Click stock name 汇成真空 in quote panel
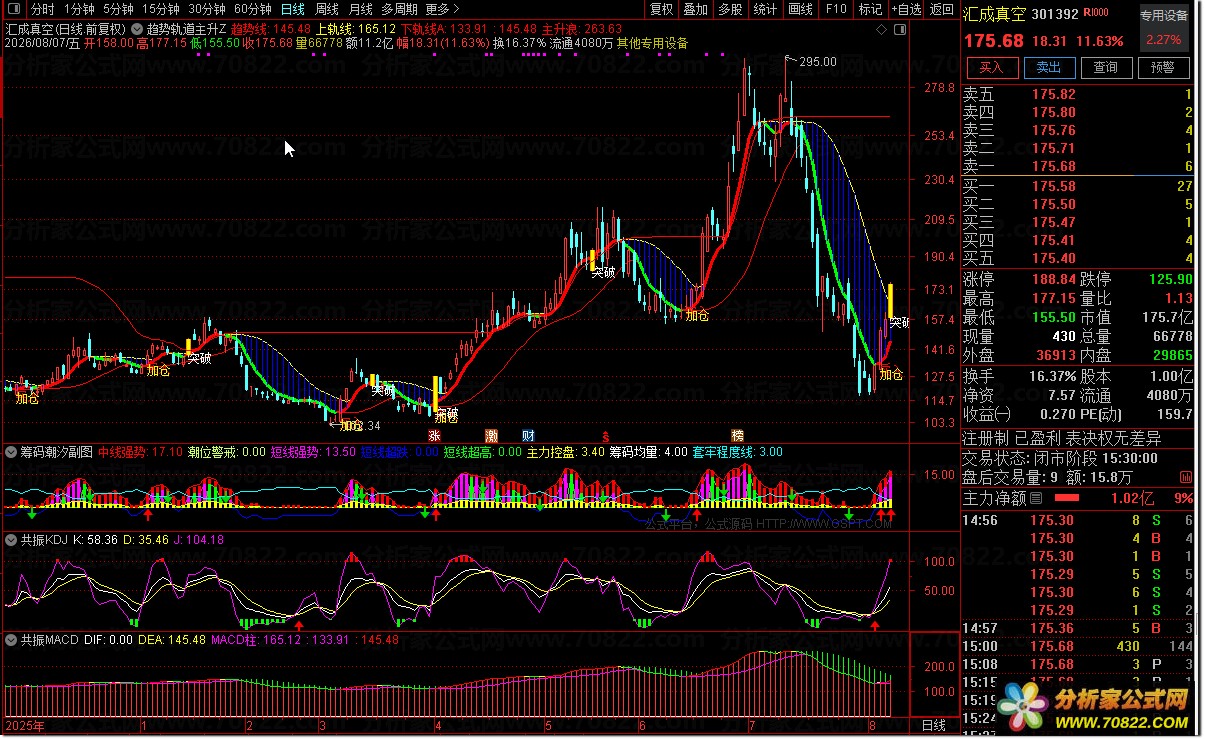Viewport: 1205px width, 739px height. click(996, 14)
